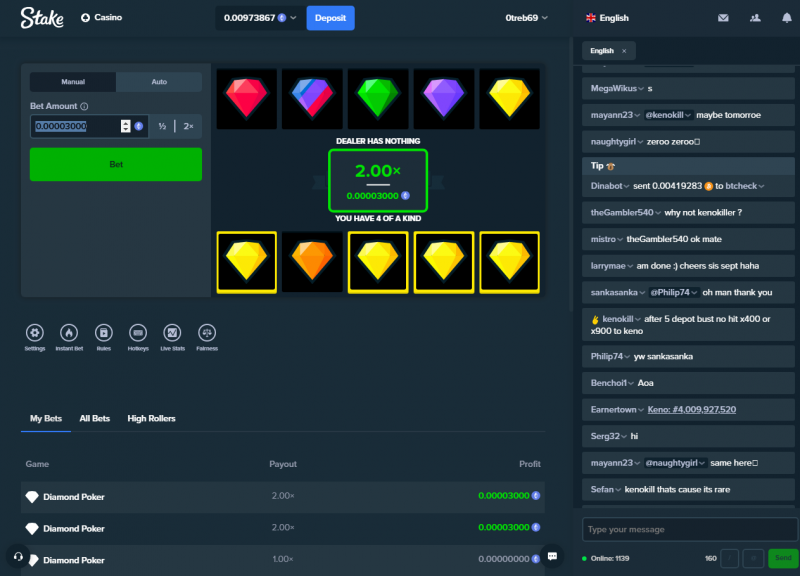Open the Hotkeys keyboard icon
Image resolution: width=800 pixels, height=576 pixels.
pos(138,333)
